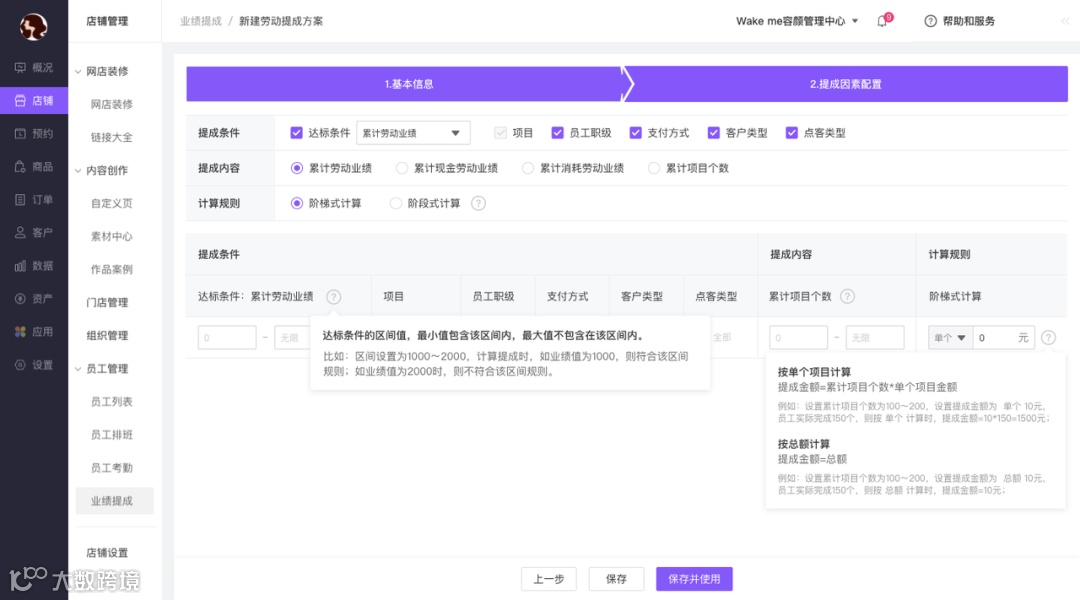Open 链接大全 menu item
The height and width of the screenshot is (600, 1080).
click(x=112, y=137)
